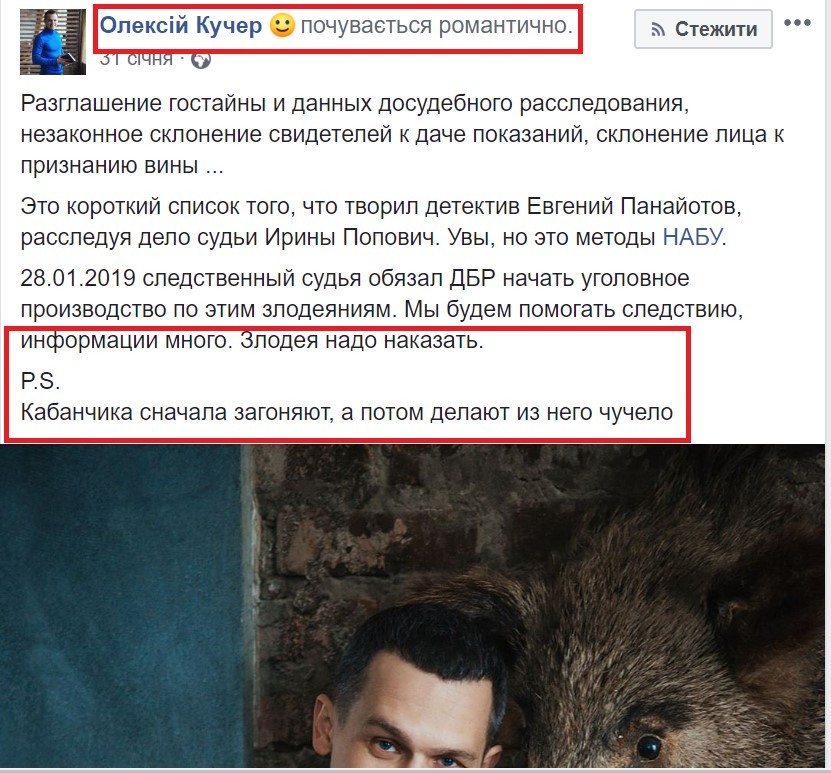Click the paragraph starting 'Разглашение гостайны'
Image resolution: width=831 pixels, height=773 pixels.
pyautogui.click(x=402, y=134)
